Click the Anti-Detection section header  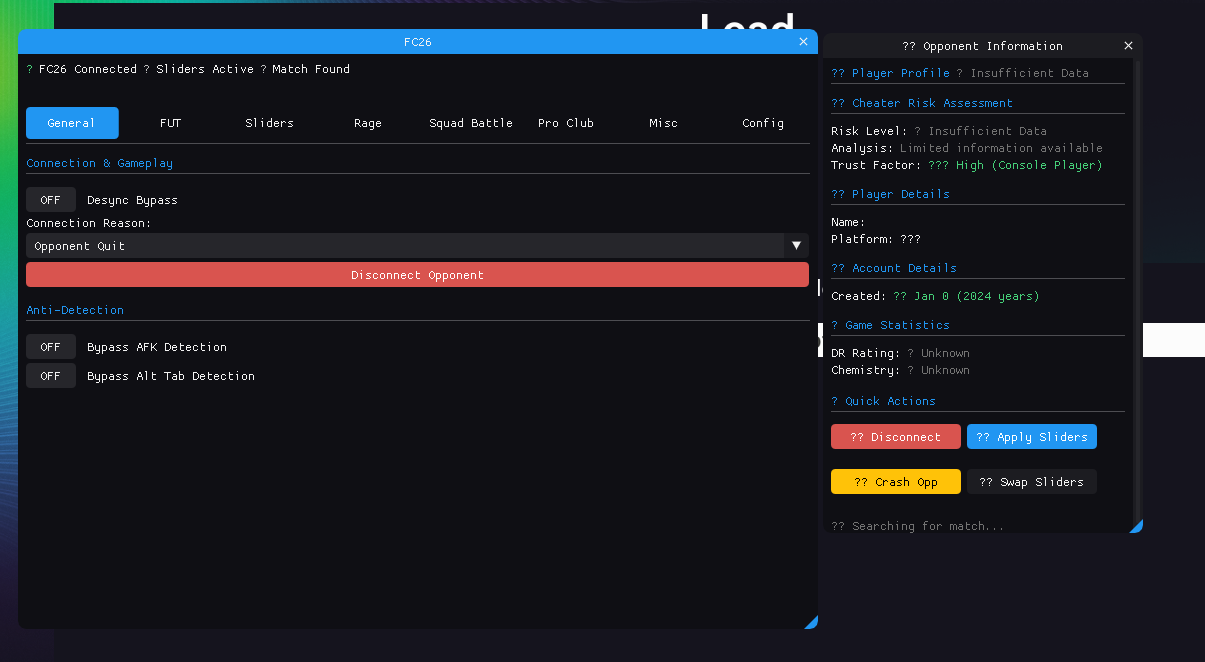(x=75, y=310)
